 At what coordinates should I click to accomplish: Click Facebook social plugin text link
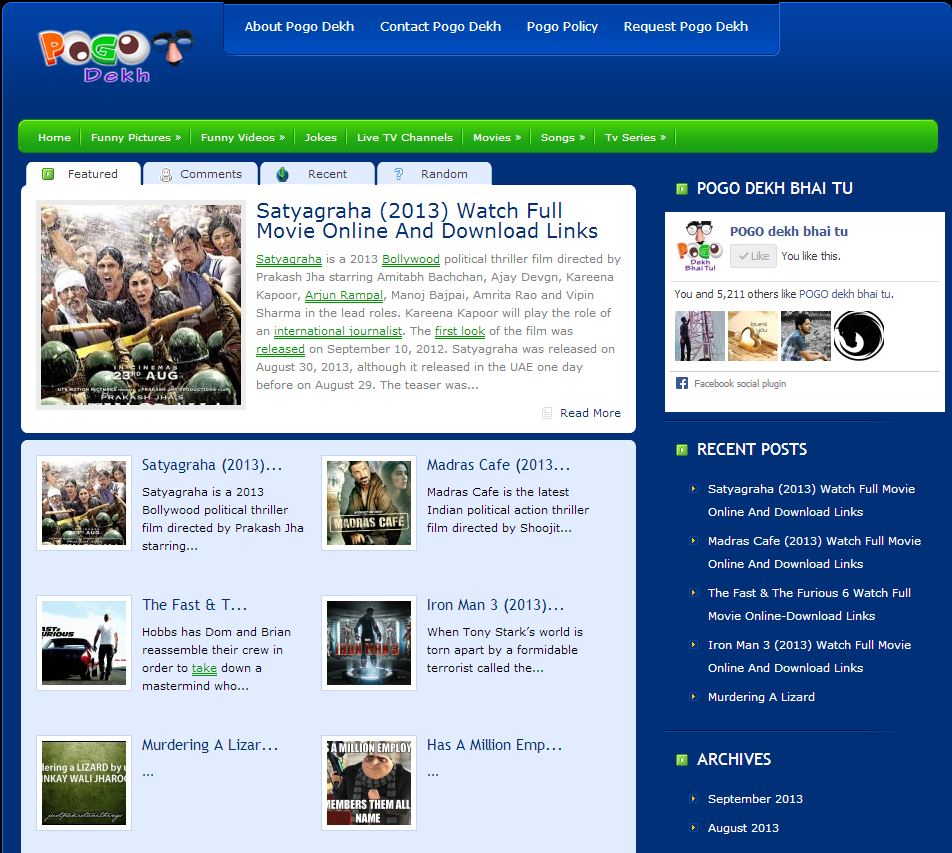740,384
